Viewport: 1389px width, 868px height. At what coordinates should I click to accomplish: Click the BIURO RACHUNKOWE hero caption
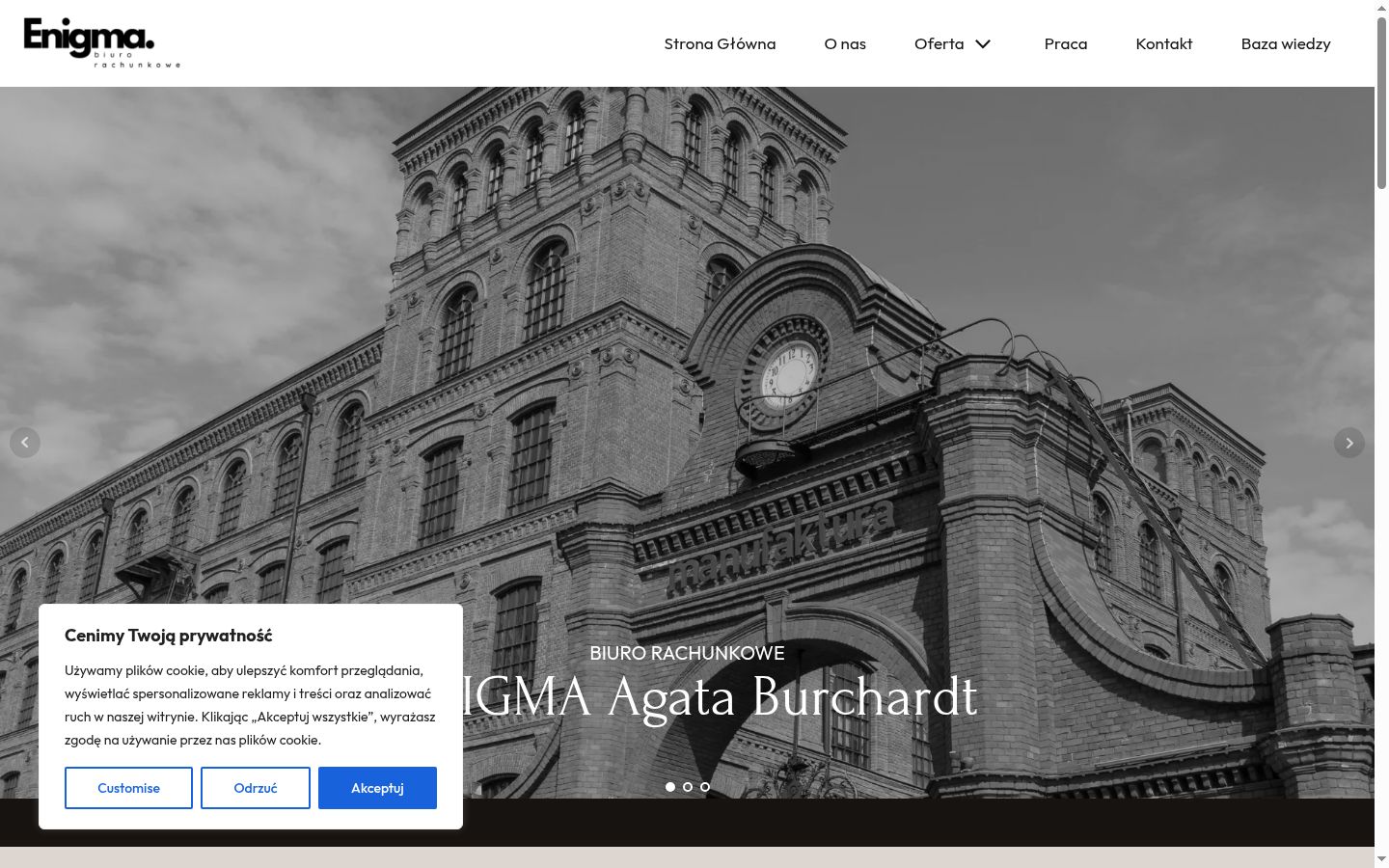(x=687, y=653)
